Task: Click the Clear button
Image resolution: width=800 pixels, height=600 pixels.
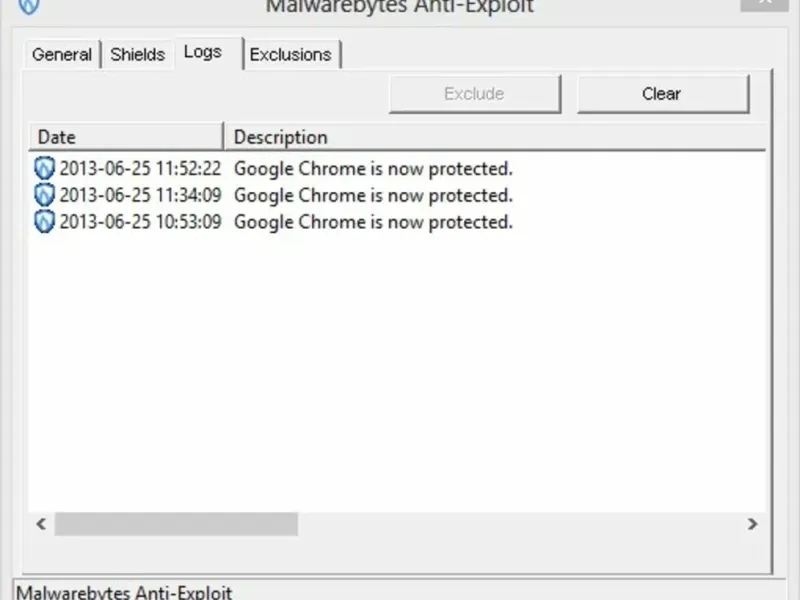Action: 663,94
